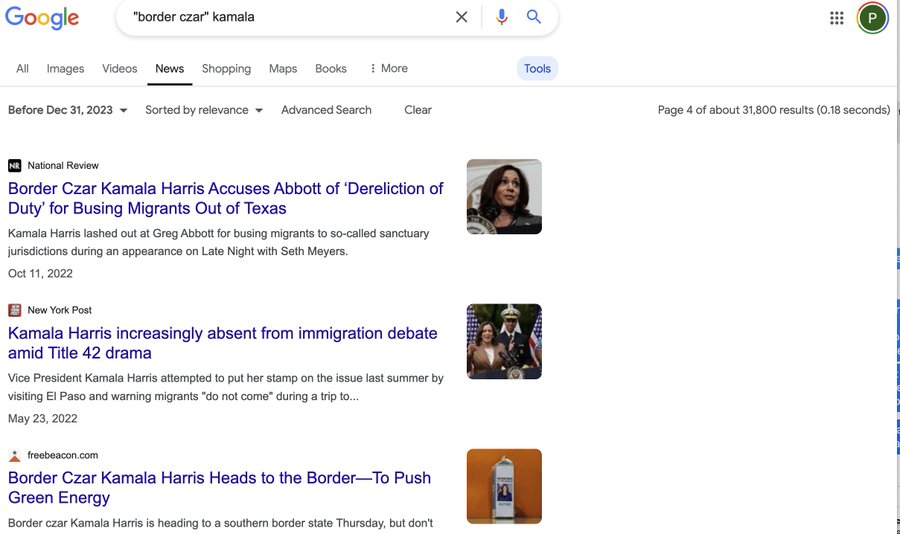Switch to the Videos tab

click(x=119, y=68)
